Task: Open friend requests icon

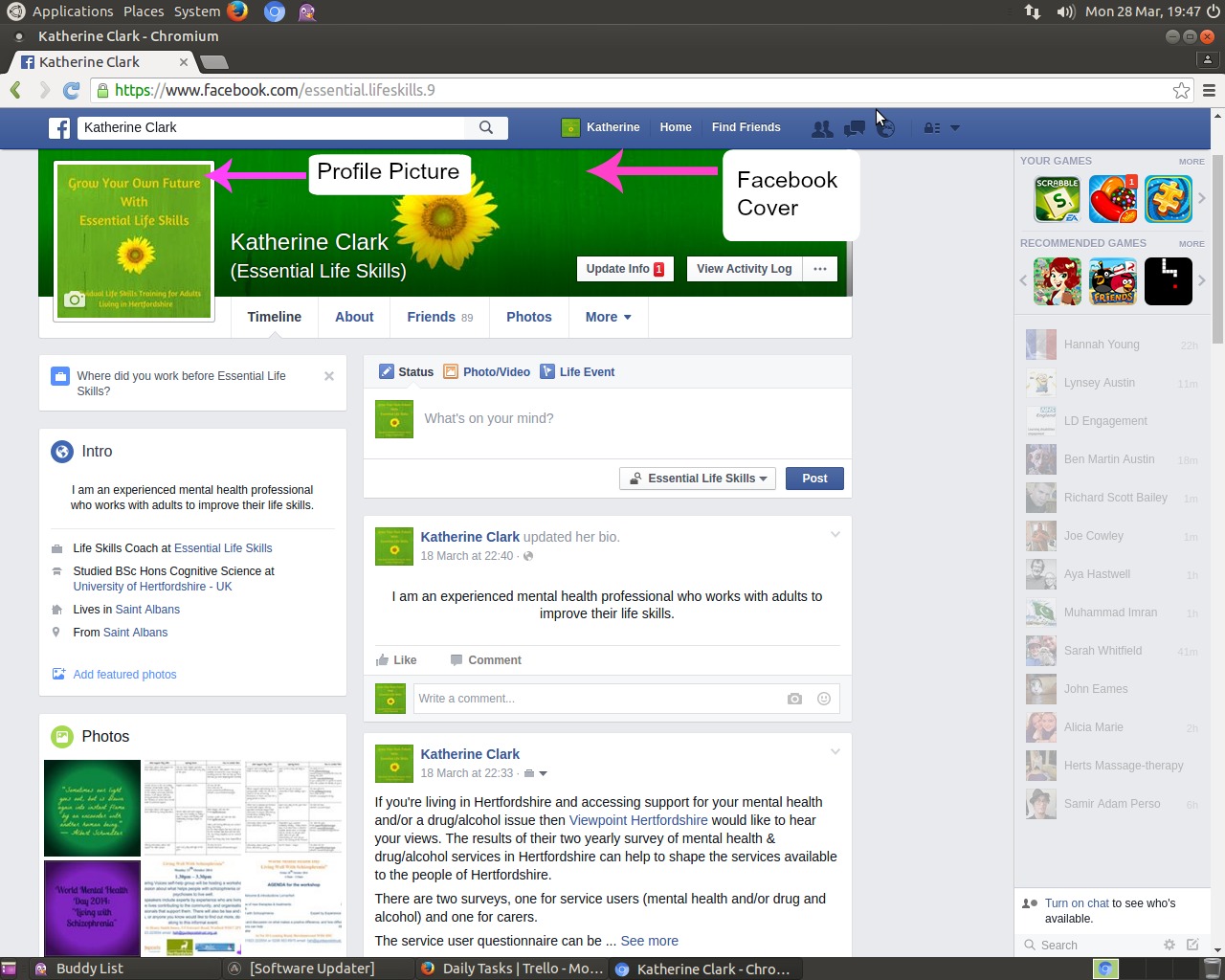Action: tap(821, 128)
